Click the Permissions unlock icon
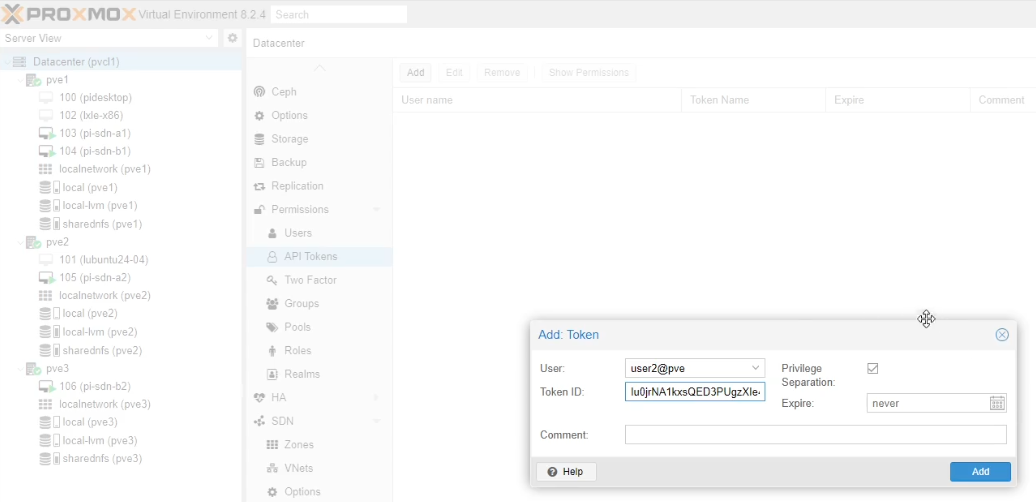 point(260,209)
